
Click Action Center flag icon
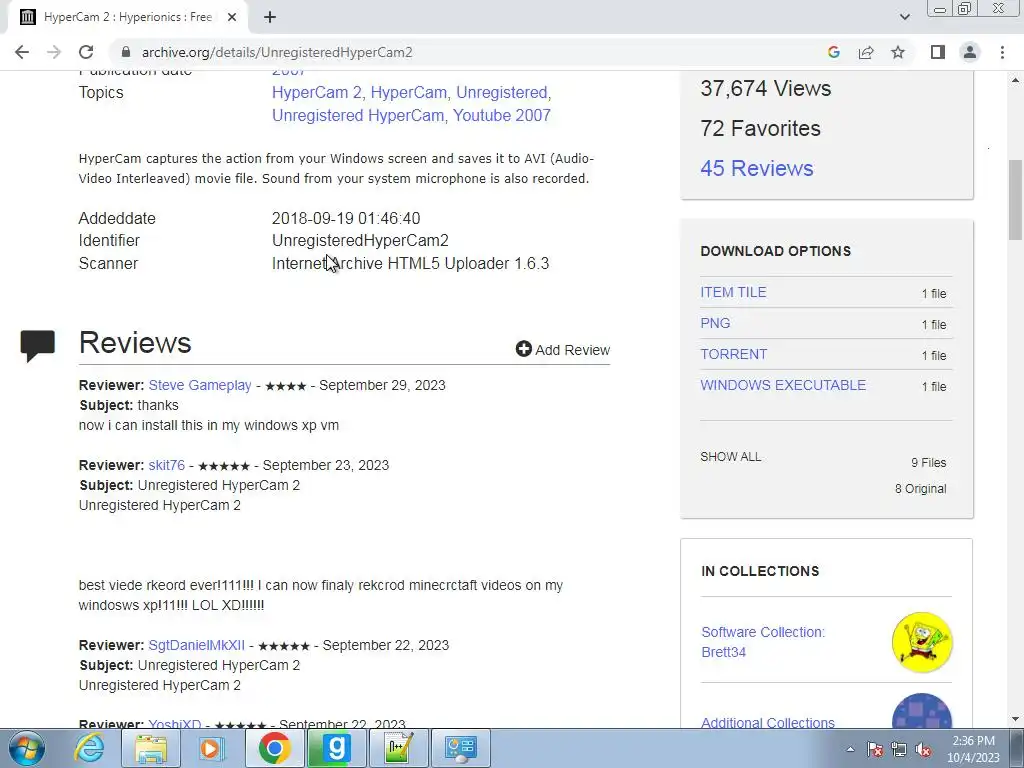tap(874, 749)
